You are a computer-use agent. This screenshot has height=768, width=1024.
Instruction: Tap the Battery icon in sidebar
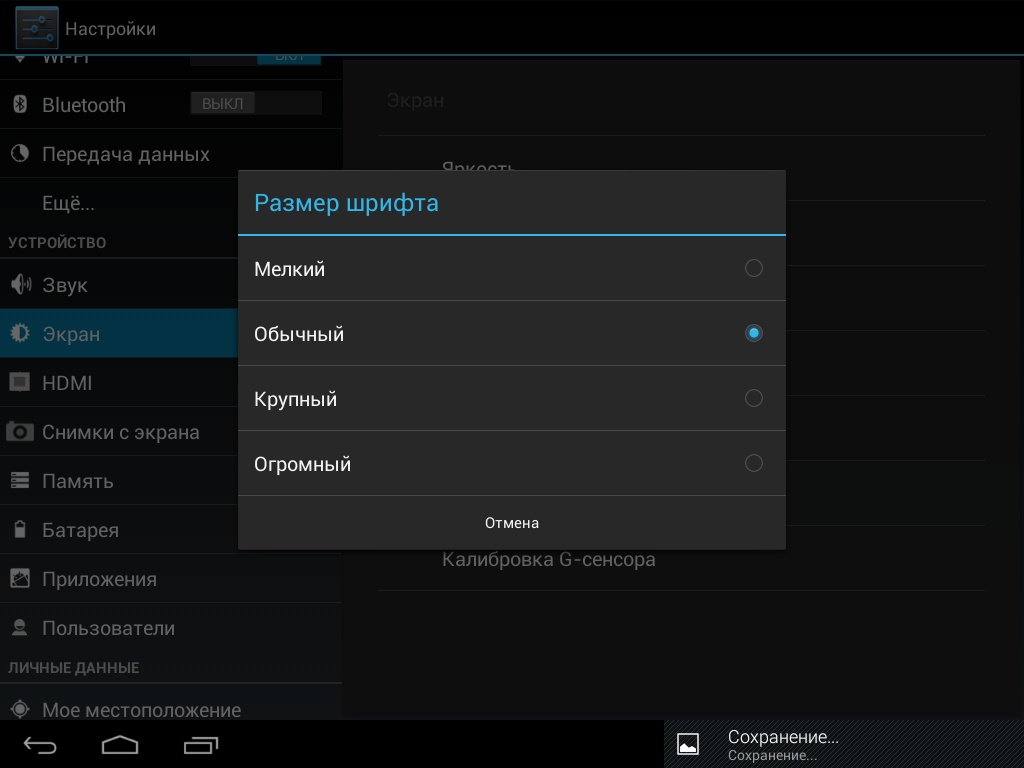pyautogui.click(x=20, y=530)
